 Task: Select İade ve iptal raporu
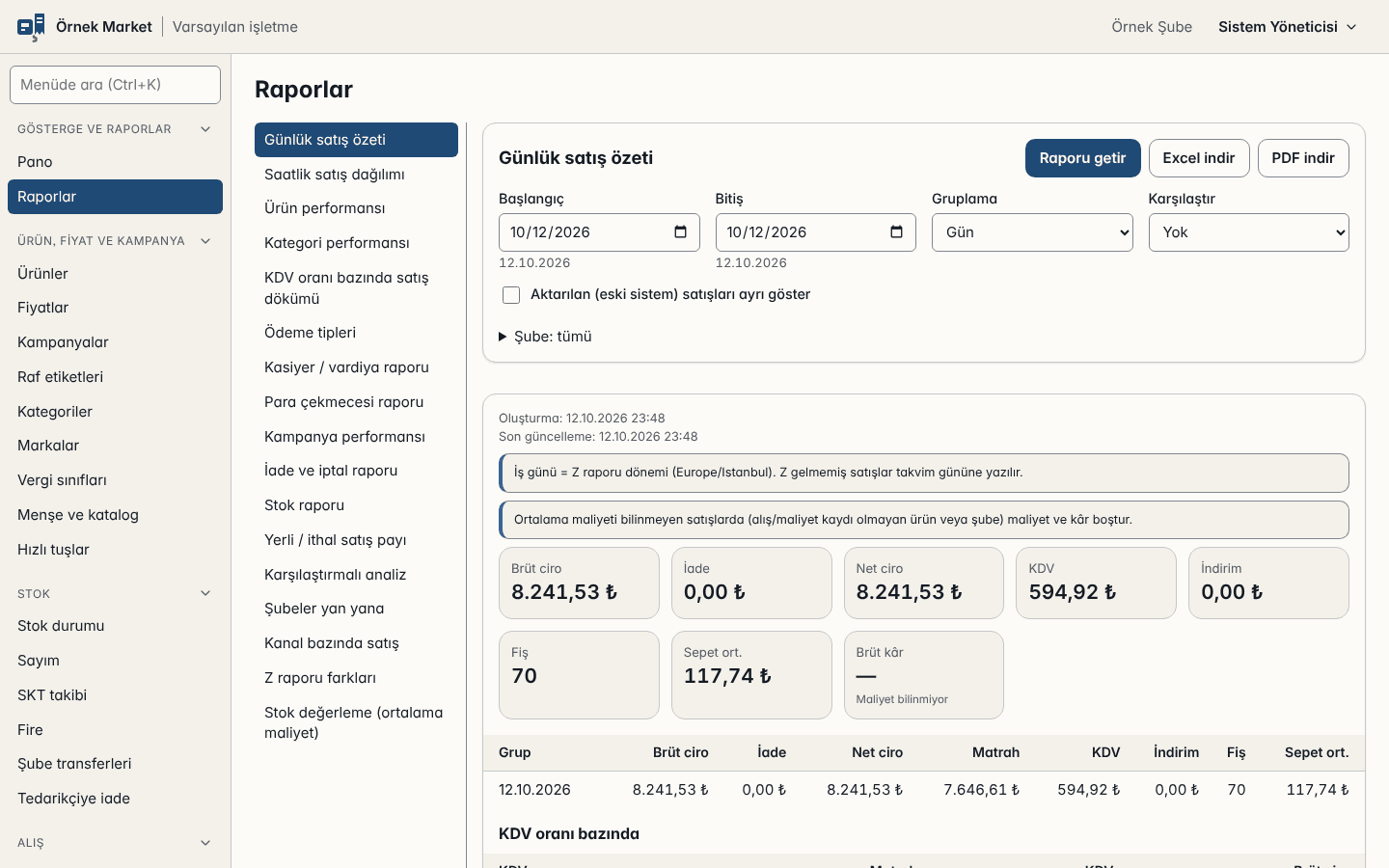(x=356, y=471)
